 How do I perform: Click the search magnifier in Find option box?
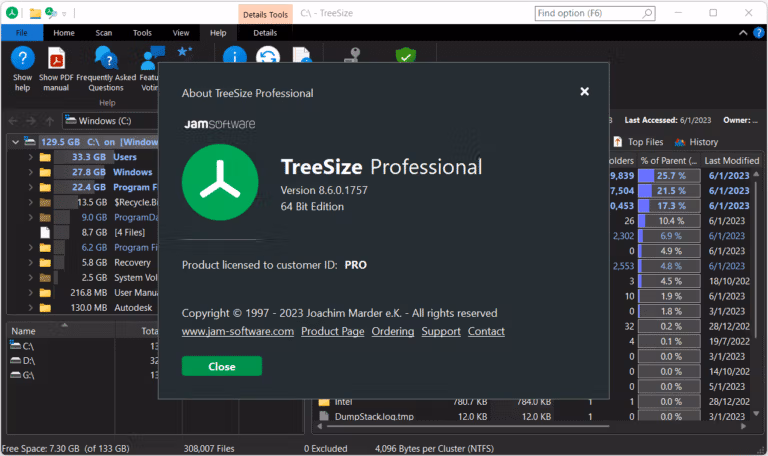point(647,13)
